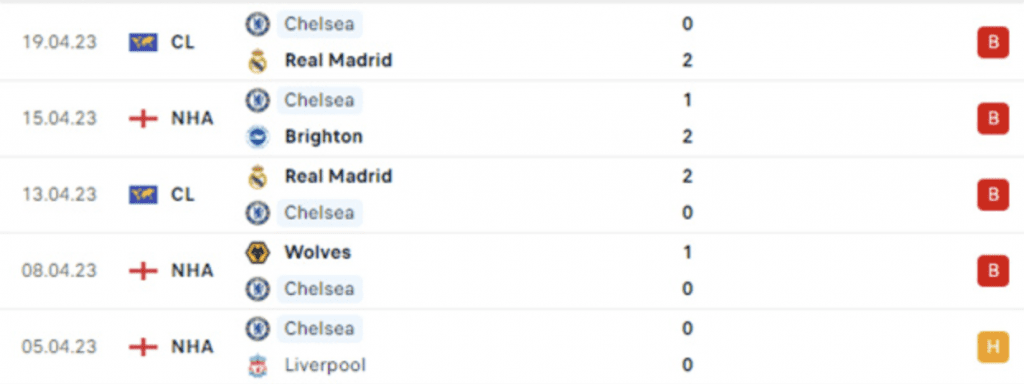Open the Wolves team name link

click(317, 252)
